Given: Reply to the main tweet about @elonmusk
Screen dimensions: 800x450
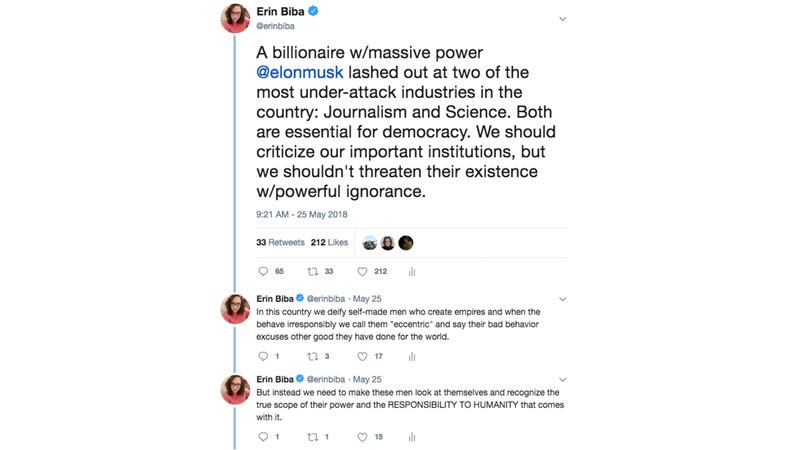Looking at the screenshot, I should (264, 271).
